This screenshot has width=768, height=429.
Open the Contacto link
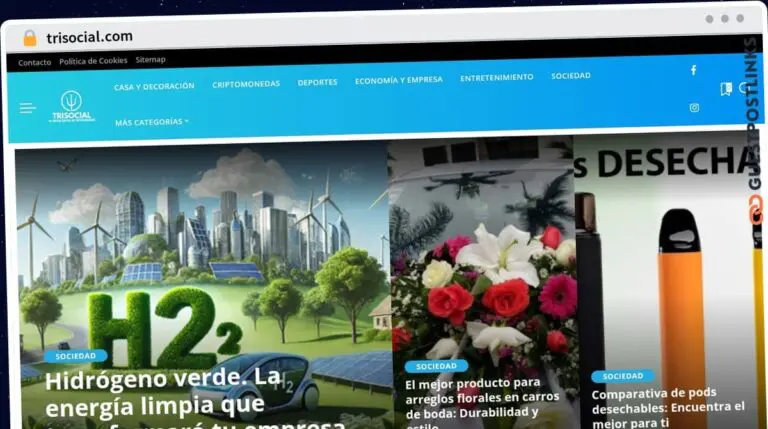click(34, 63)
